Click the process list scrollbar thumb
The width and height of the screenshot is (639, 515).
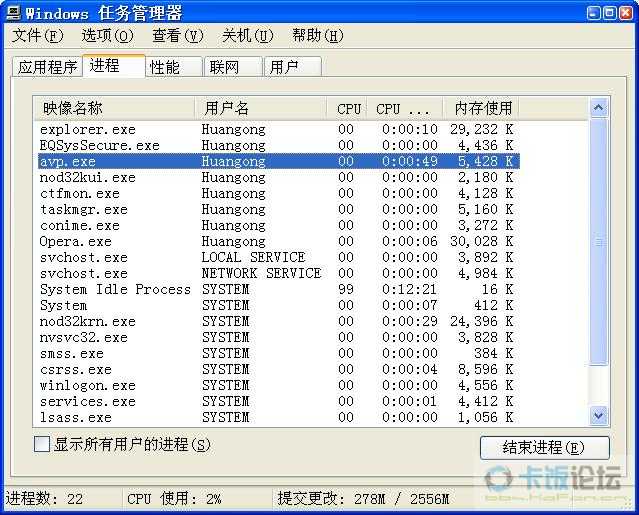598,241
